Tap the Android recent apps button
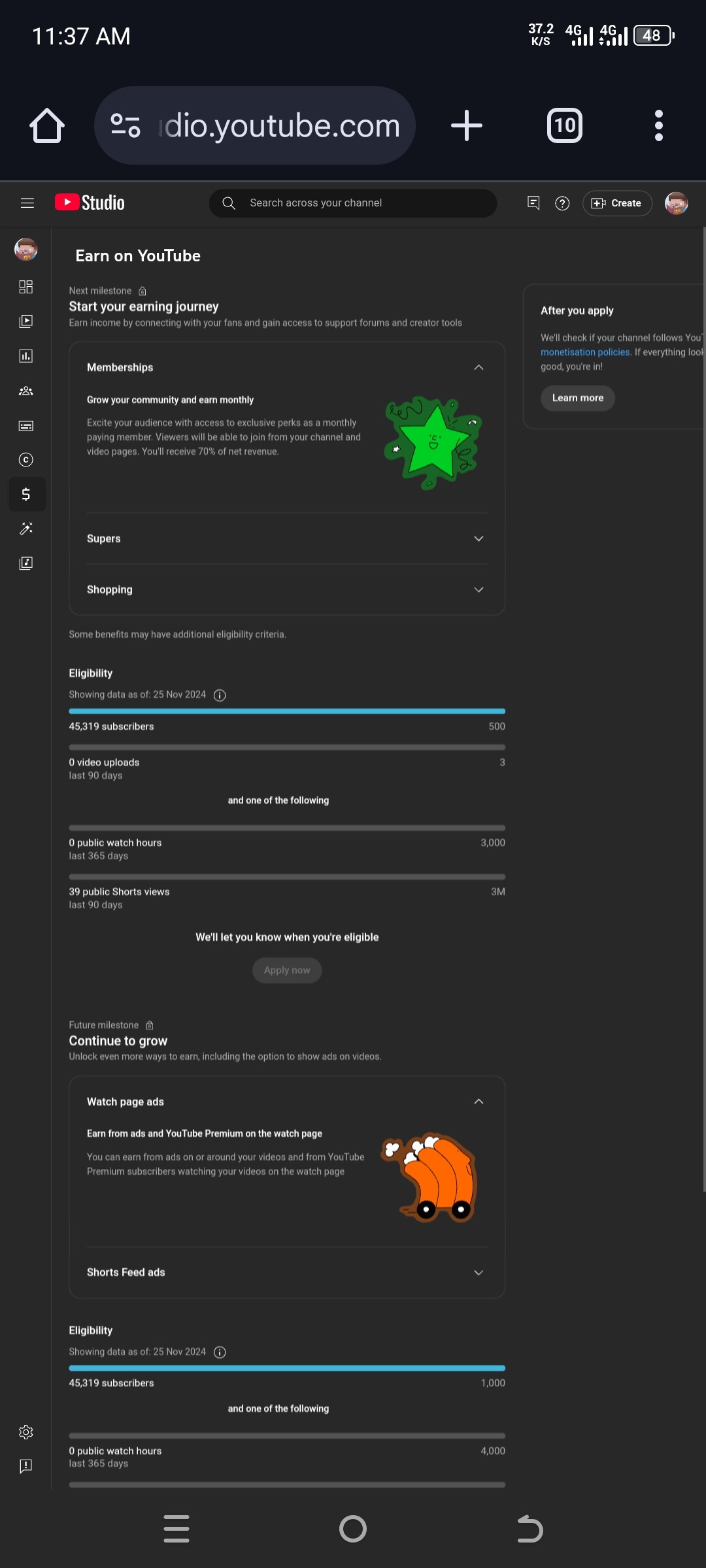 point(176,1529)
